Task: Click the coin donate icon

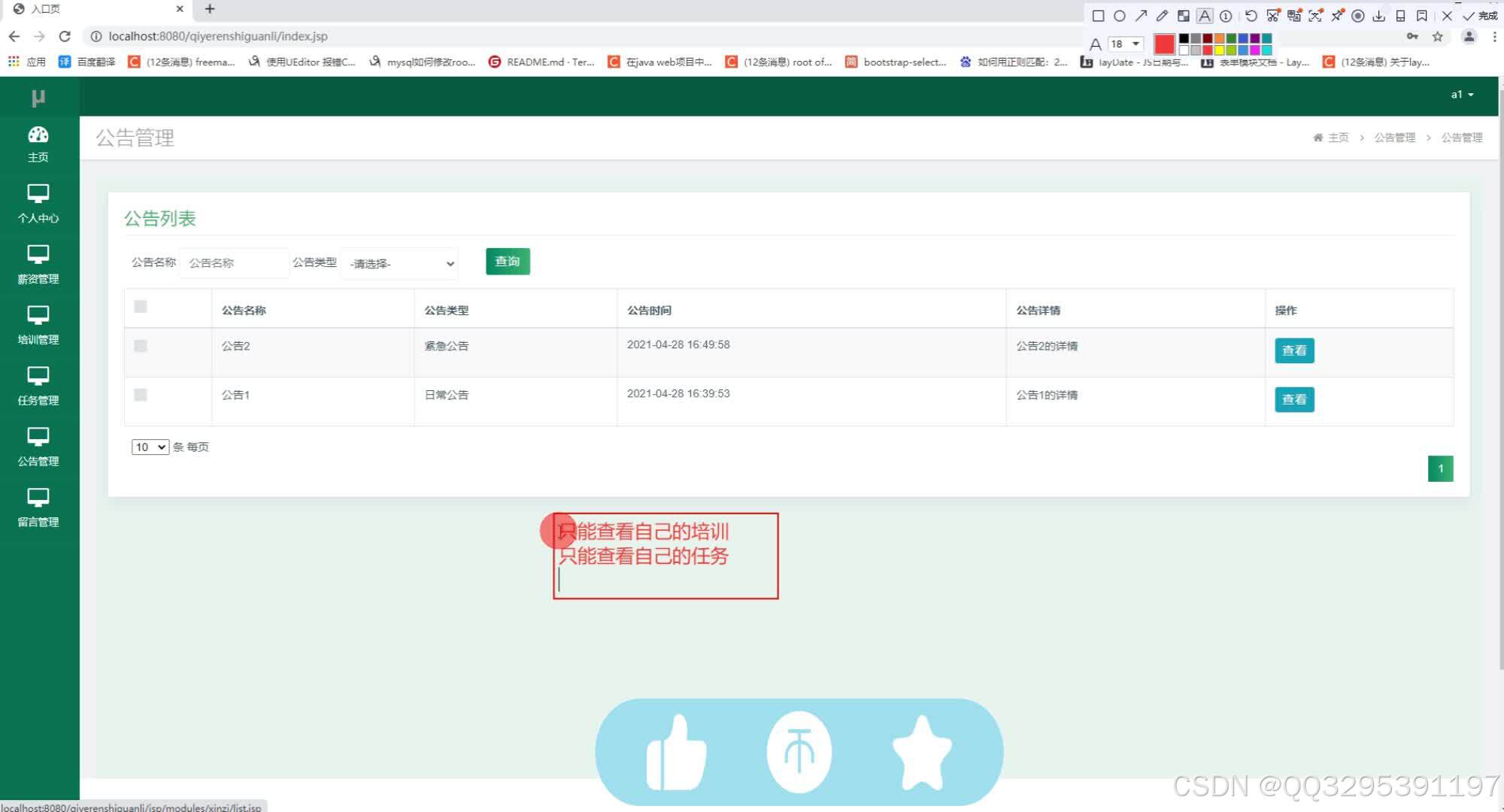Action: click(799, 752)
